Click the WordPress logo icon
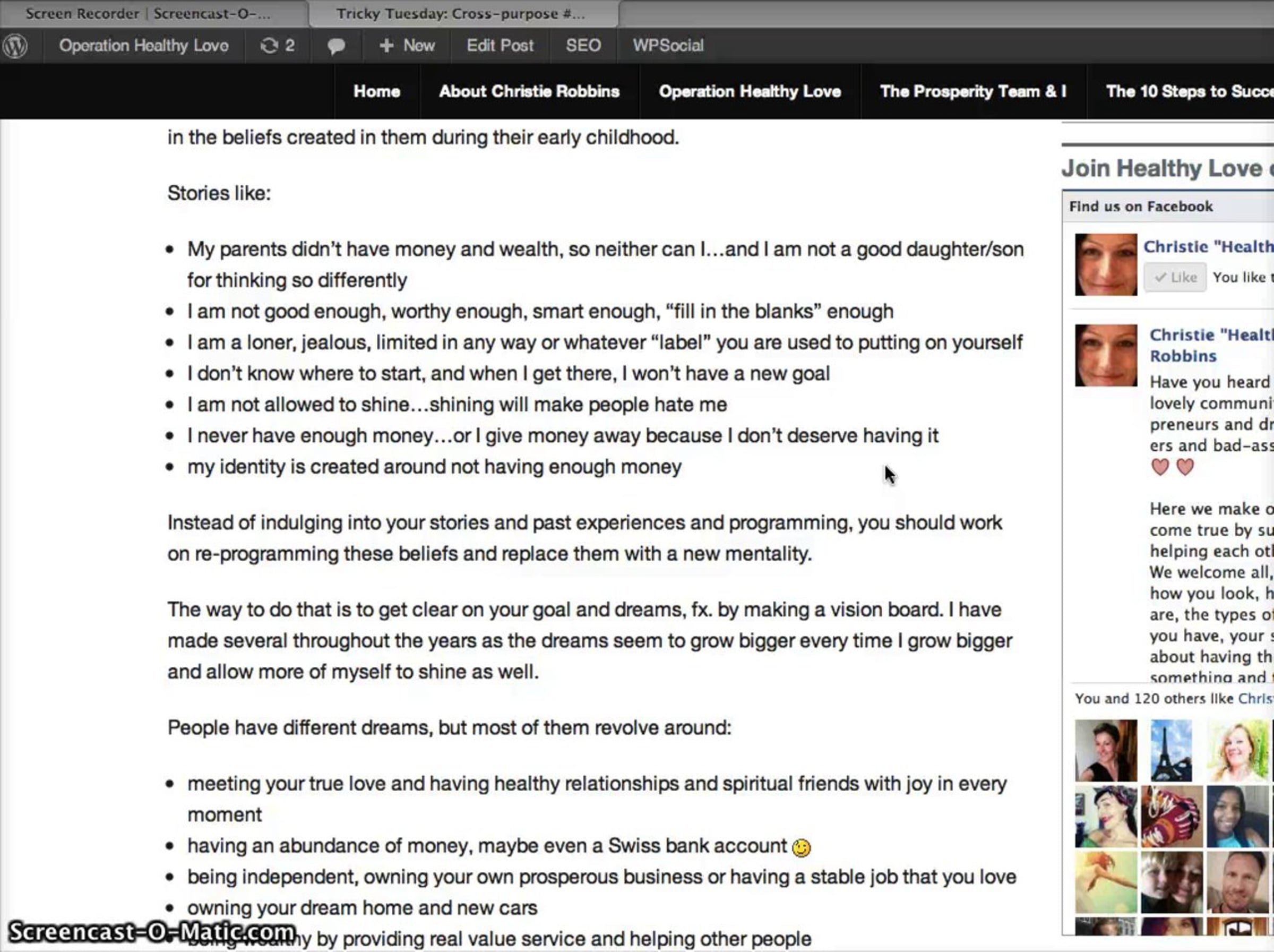Viewport: 1274px width, 952px height. pos(15,46)
